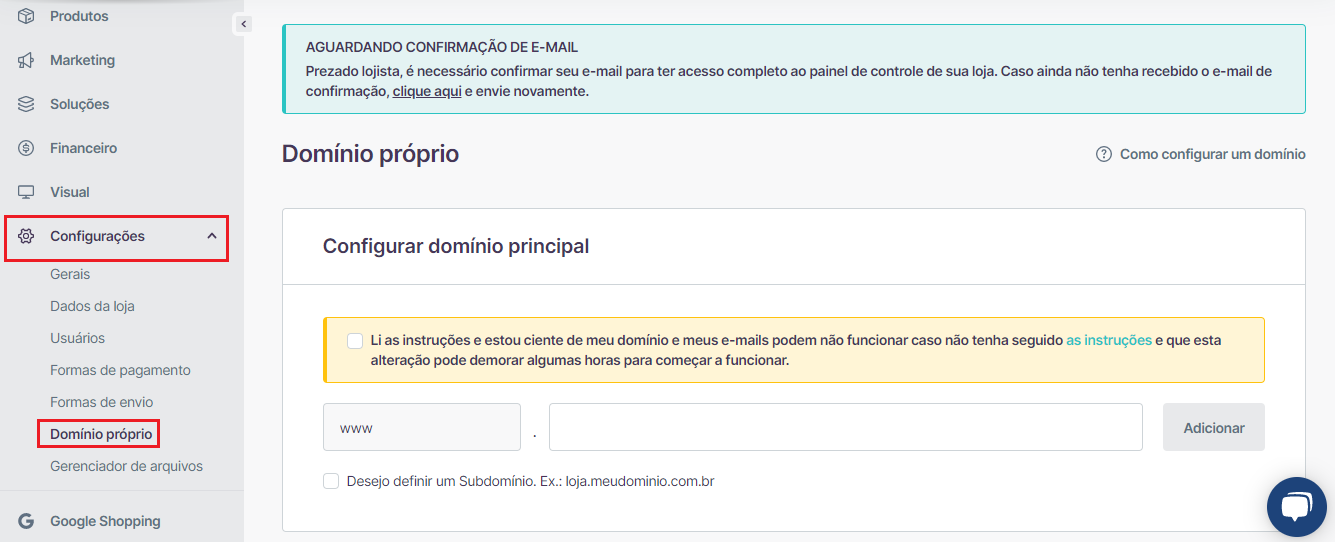Click the Produtos box icon
The width and height of the screenshot is (1335, 542).
[27, 16]
